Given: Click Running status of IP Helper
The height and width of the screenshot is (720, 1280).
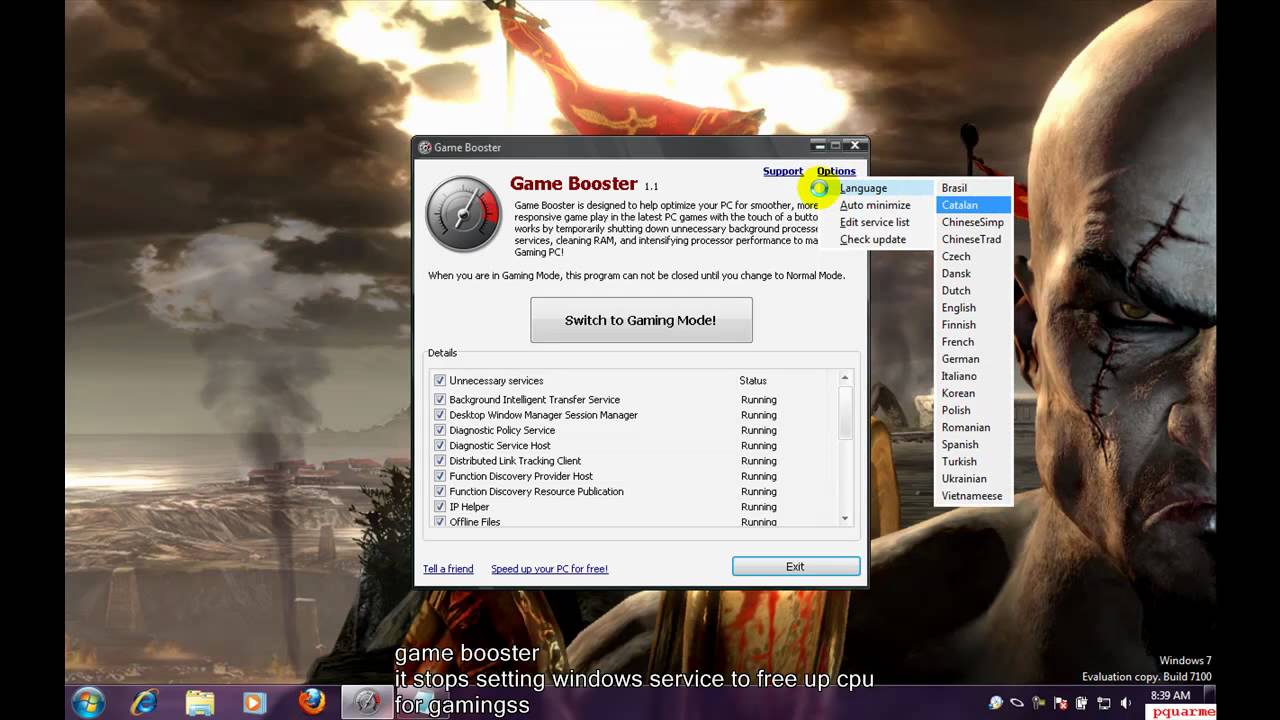Looking at the screenshot, I should (759, 507).
